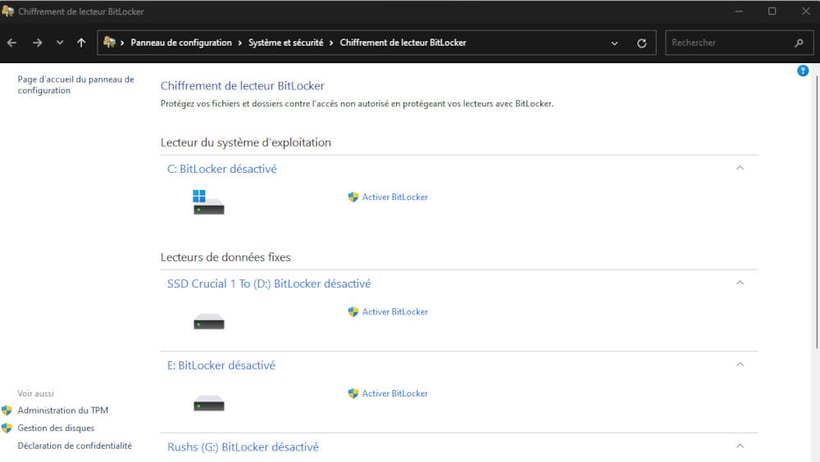This screenshot has height=462, width=820.
Task: Minimize the BitLocker window
Action: point(738,11)
